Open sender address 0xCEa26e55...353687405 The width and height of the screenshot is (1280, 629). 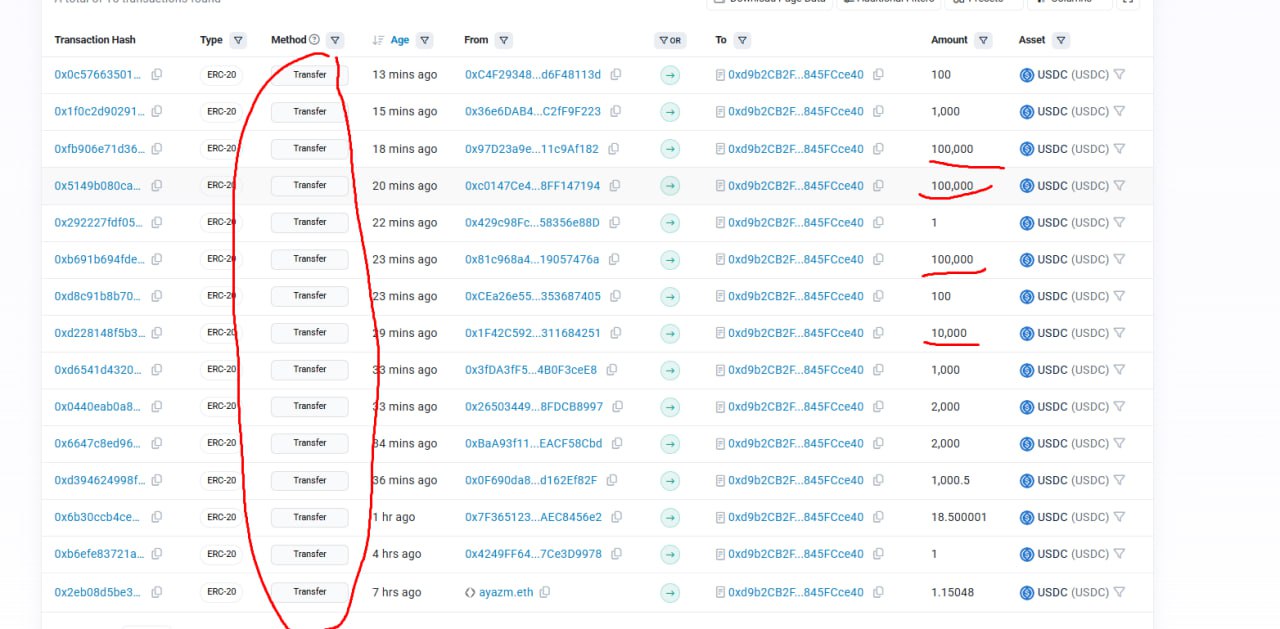[x=533, y=297]
